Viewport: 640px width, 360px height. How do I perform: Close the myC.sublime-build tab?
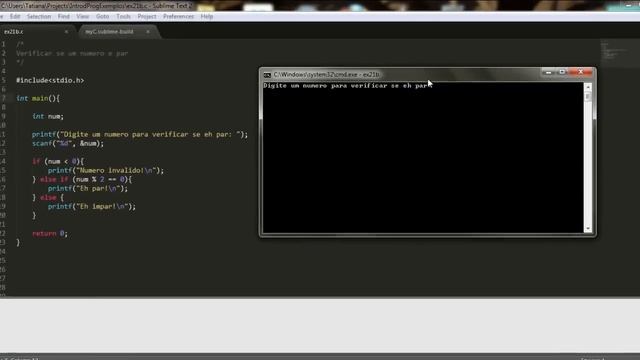(148, 31)
